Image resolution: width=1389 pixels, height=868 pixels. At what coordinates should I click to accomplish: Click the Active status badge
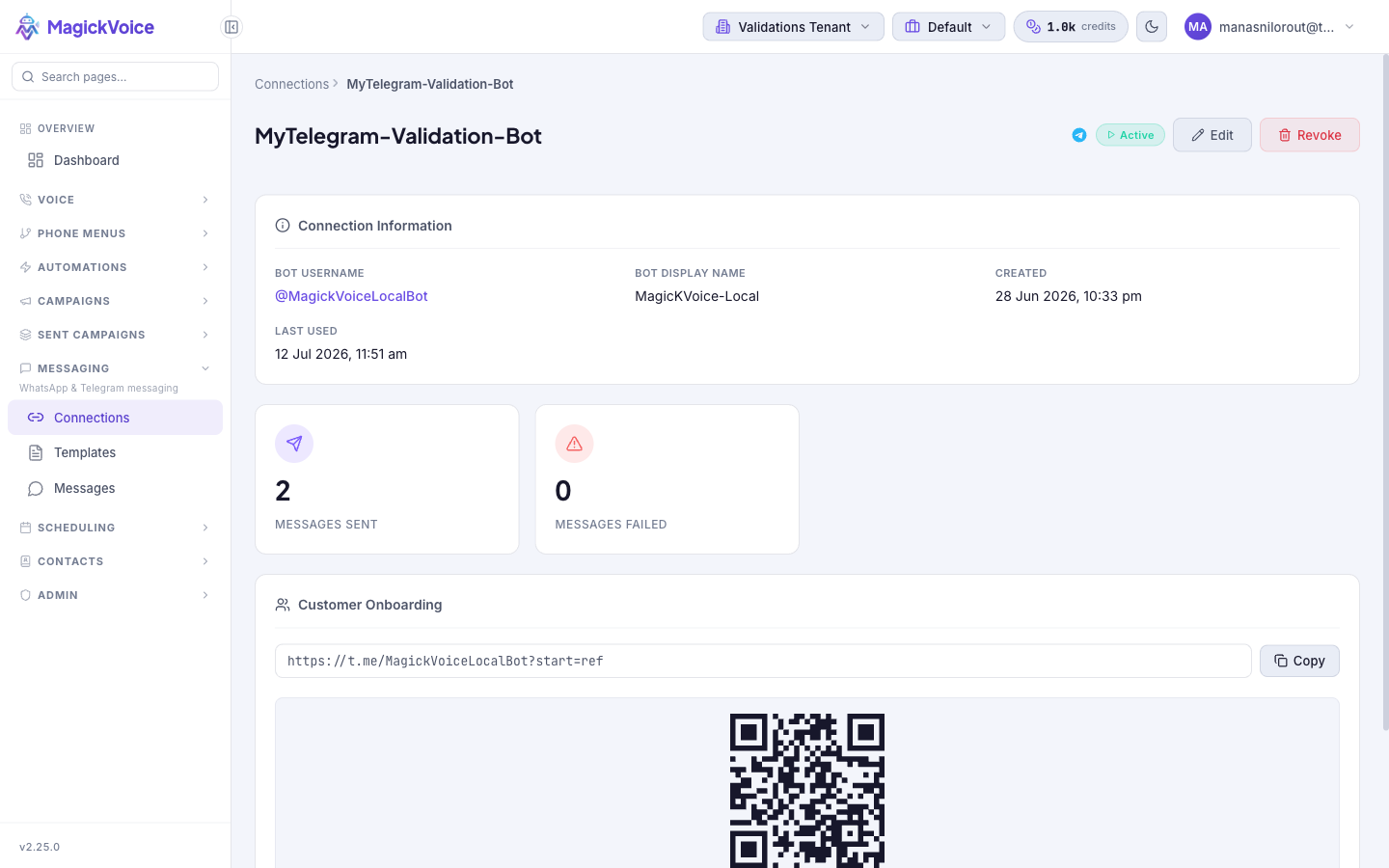coord(1130,135)
